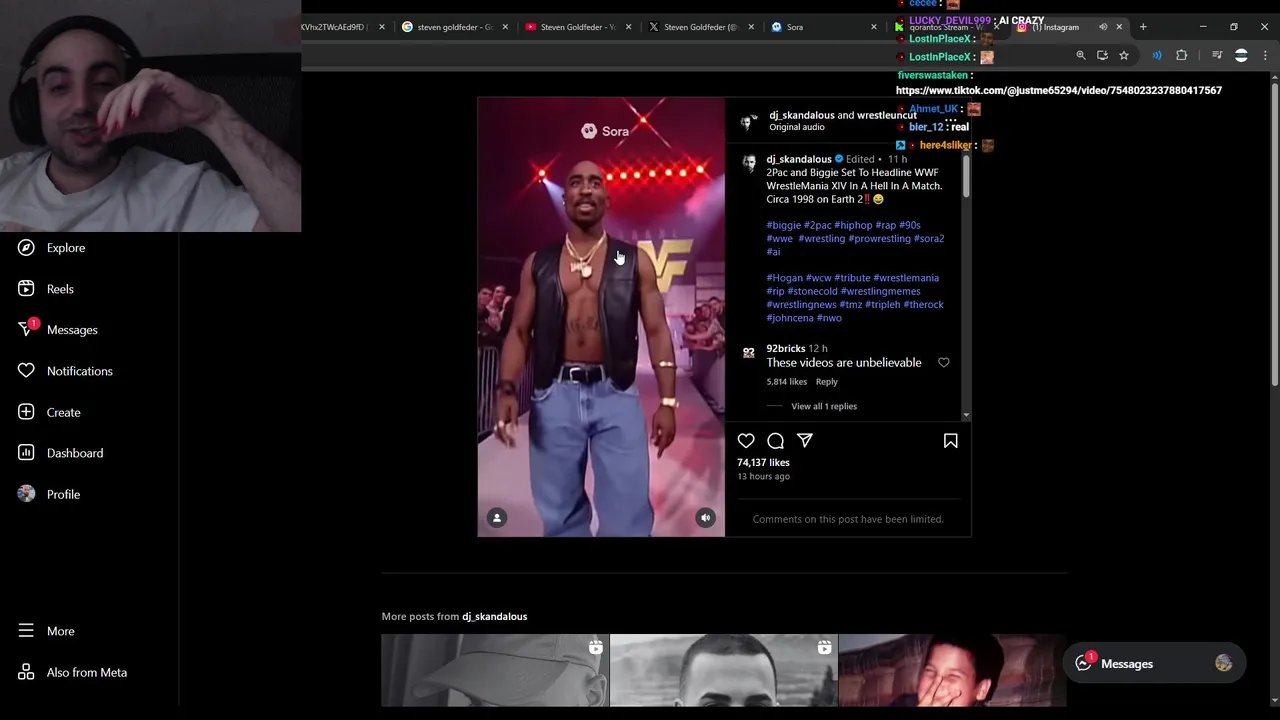Open Dashboard from the sidebar
The height and width of the screenshot is (720, 1280).
[61, 453]
